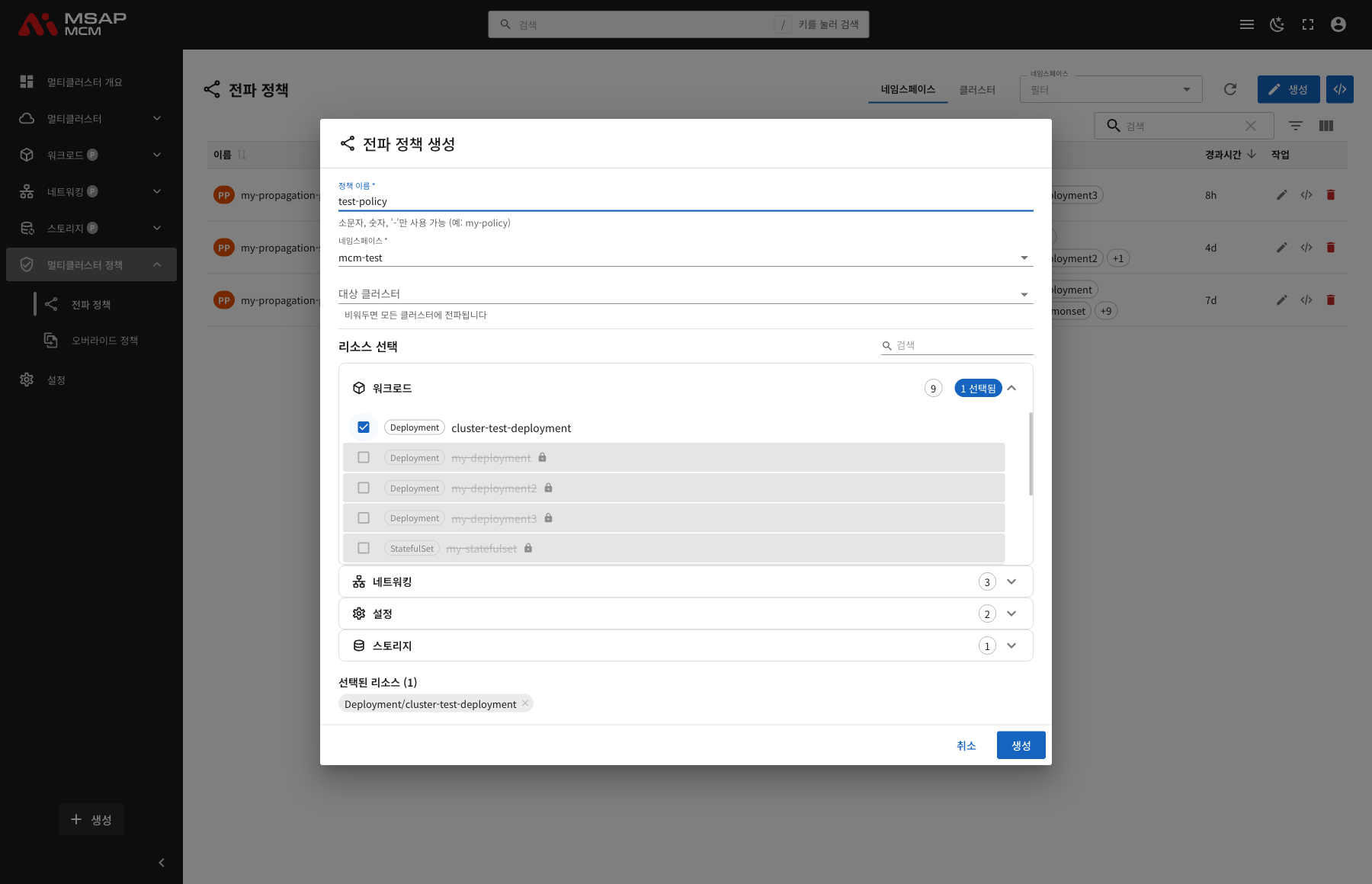The width and height of the screenshot is (1372, 884).
Task: Click the fullscreen icon
Action: (1308, 24)
